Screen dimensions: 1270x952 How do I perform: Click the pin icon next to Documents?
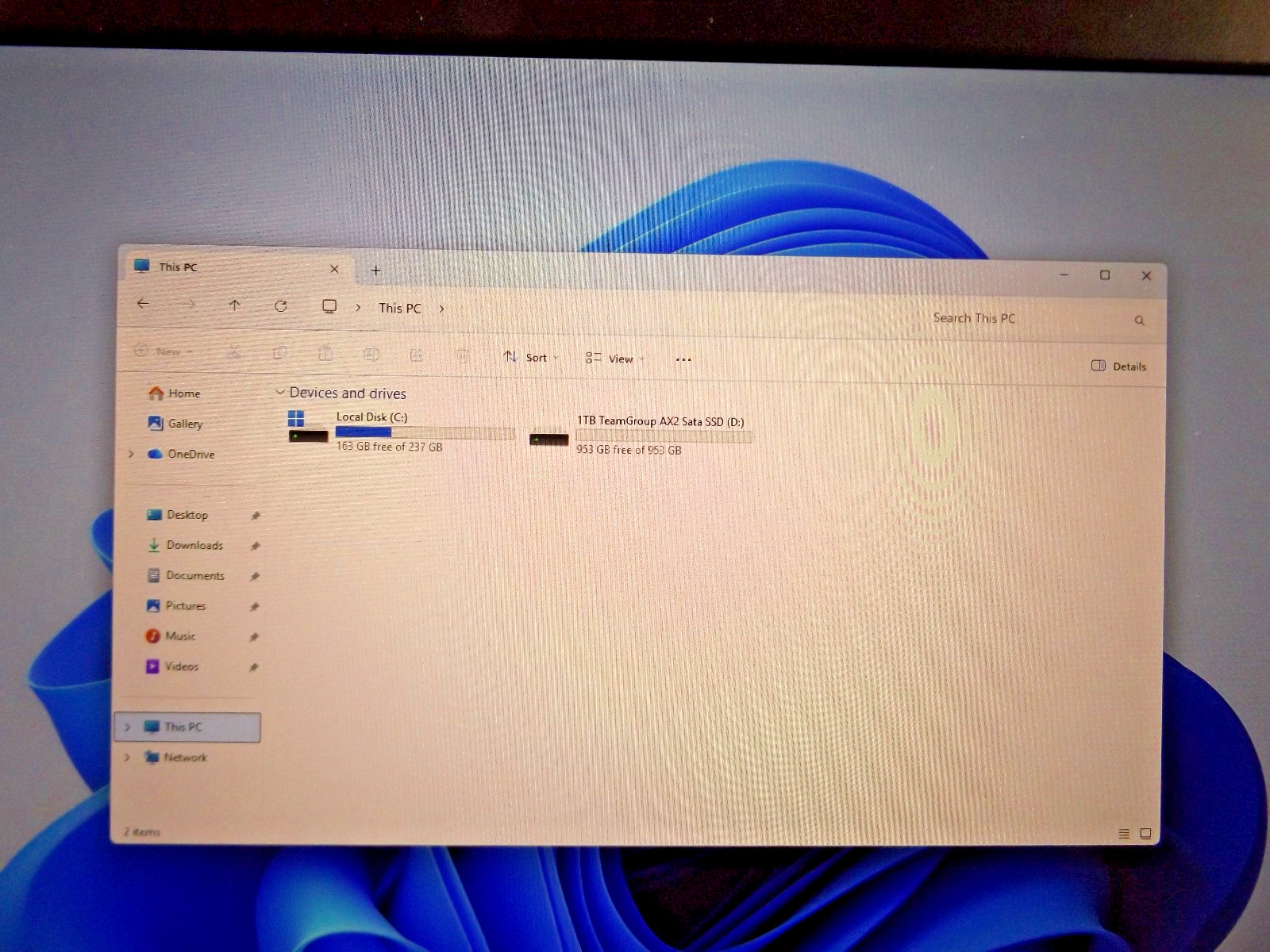pos(255,576)
